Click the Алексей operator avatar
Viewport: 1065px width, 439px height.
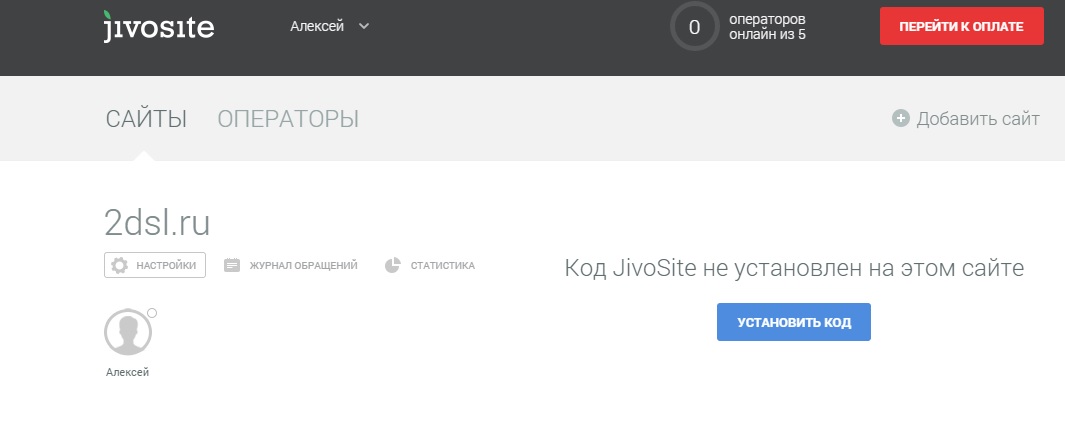point(128,332)
